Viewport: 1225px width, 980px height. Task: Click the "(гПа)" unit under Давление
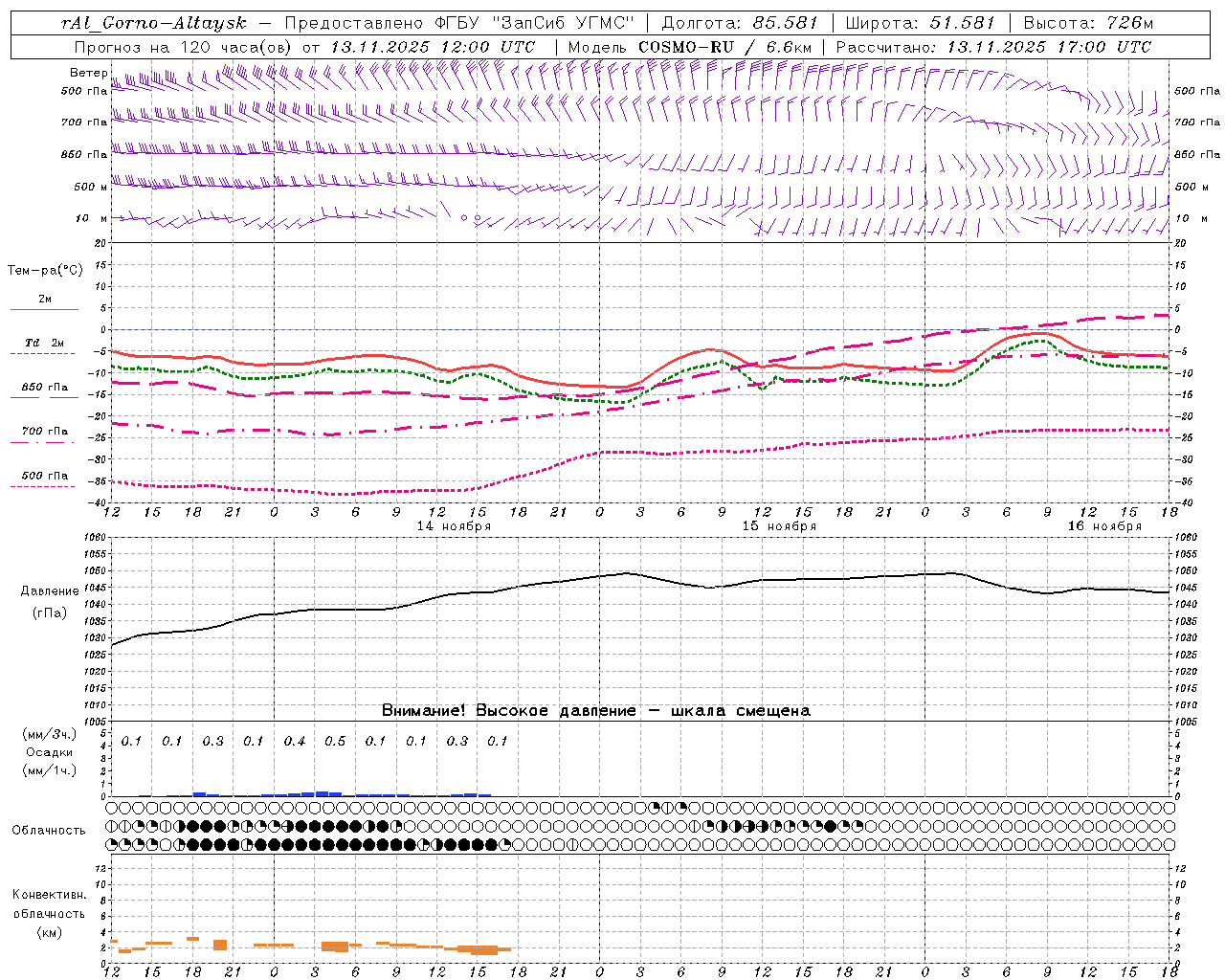tap(50, 613)
